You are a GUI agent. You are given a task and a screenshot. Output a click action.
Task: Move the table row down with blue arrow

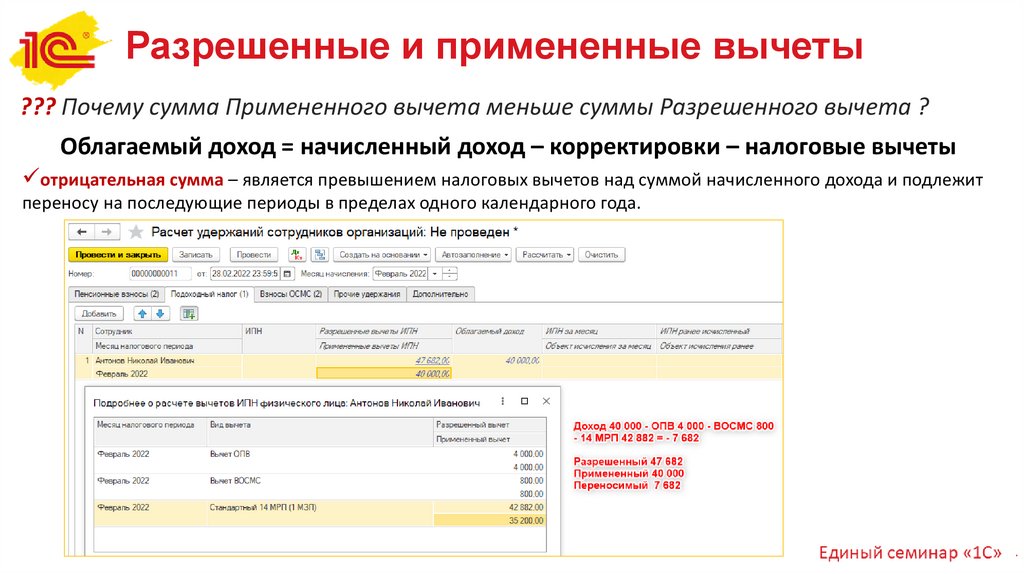coord(160,313)
